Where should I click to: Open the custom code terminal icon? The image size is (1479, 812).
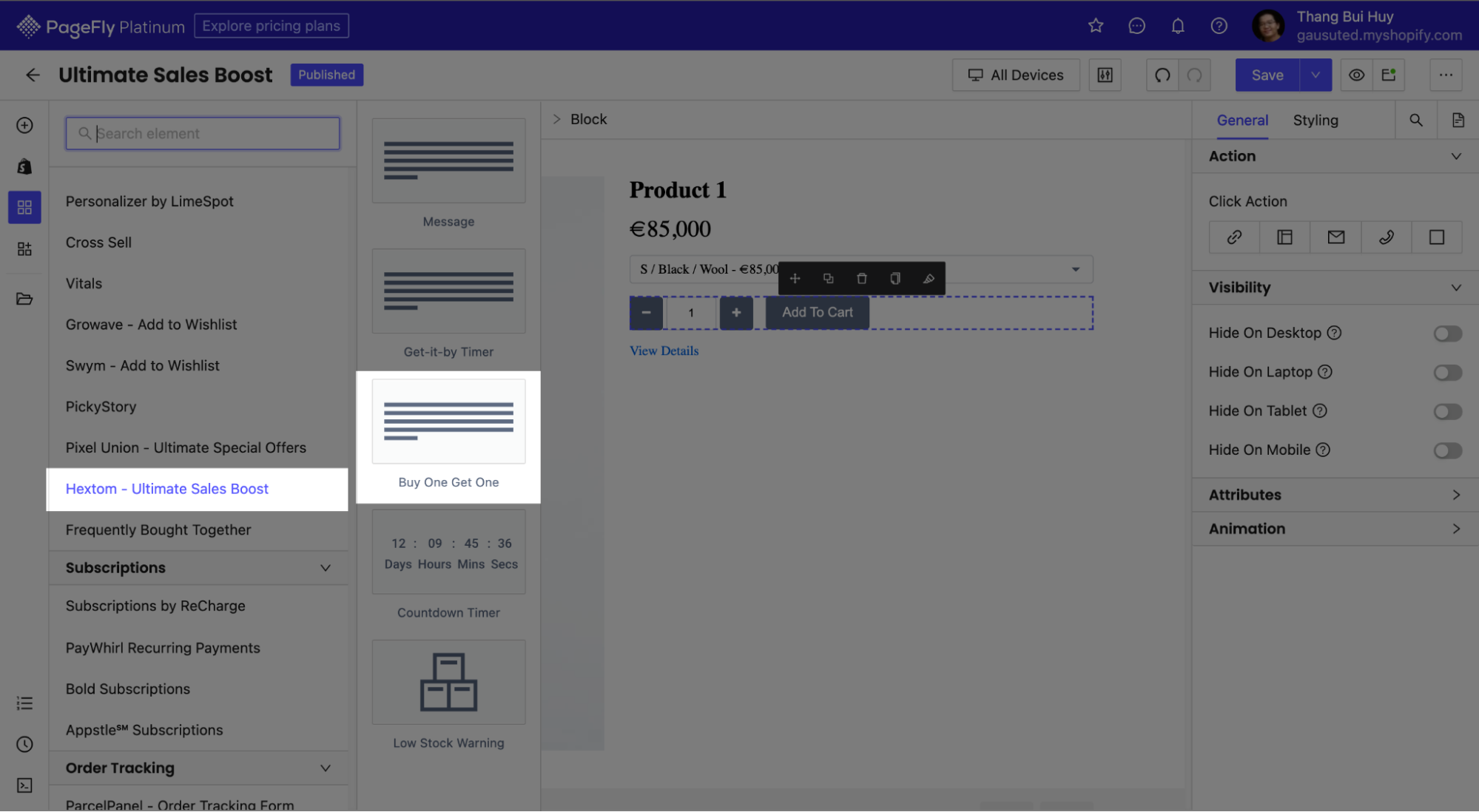tap(24, 785)
